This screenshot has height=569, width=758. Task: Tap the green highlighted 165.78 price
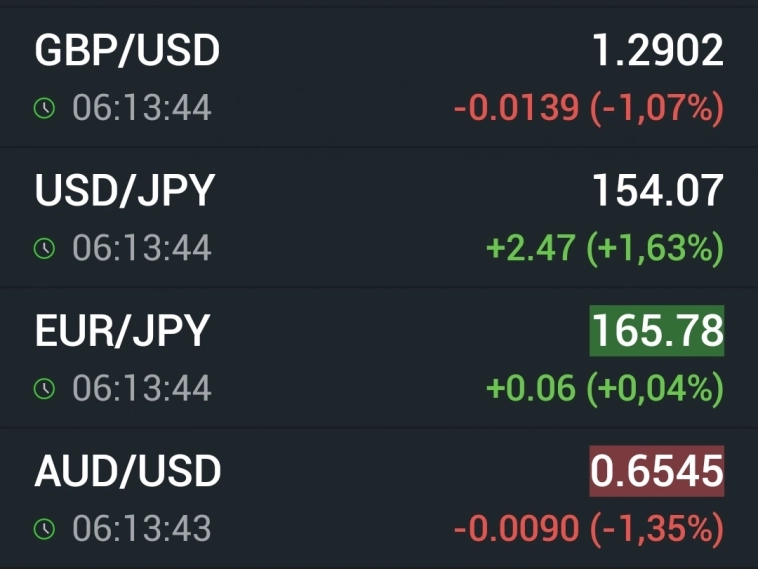(x=657, y=331)
